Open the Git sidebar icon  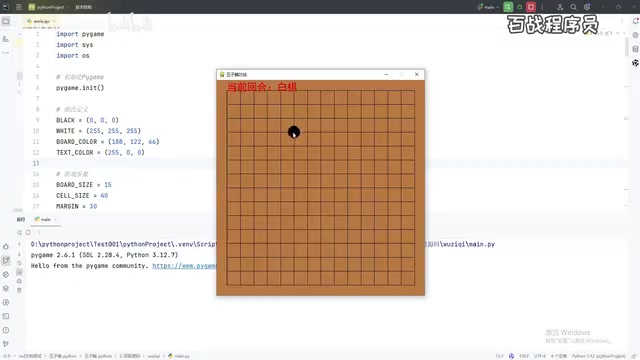tap(6, 344)
